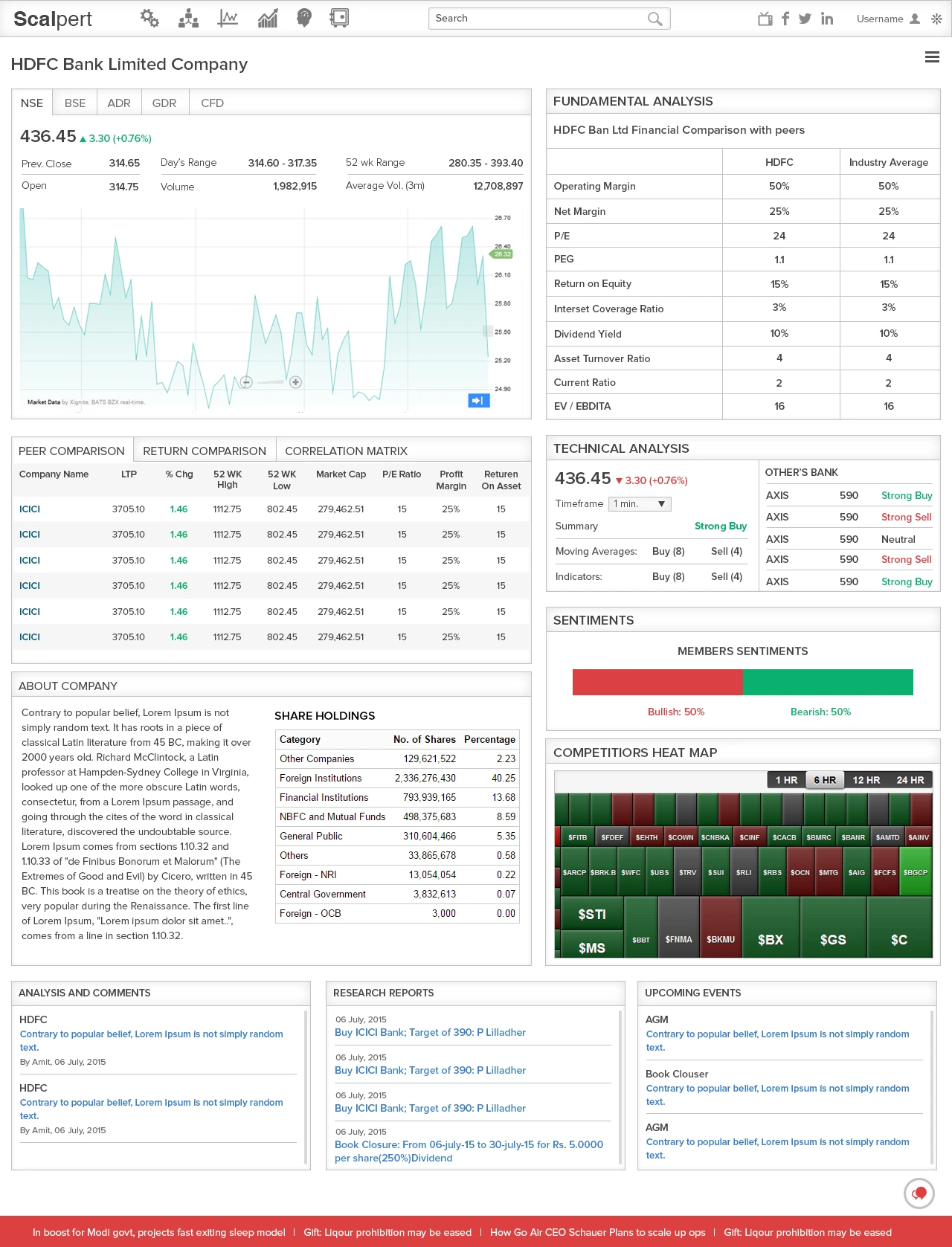
Task: Open the Correlation Matrix tab
Action: [347, 451]
